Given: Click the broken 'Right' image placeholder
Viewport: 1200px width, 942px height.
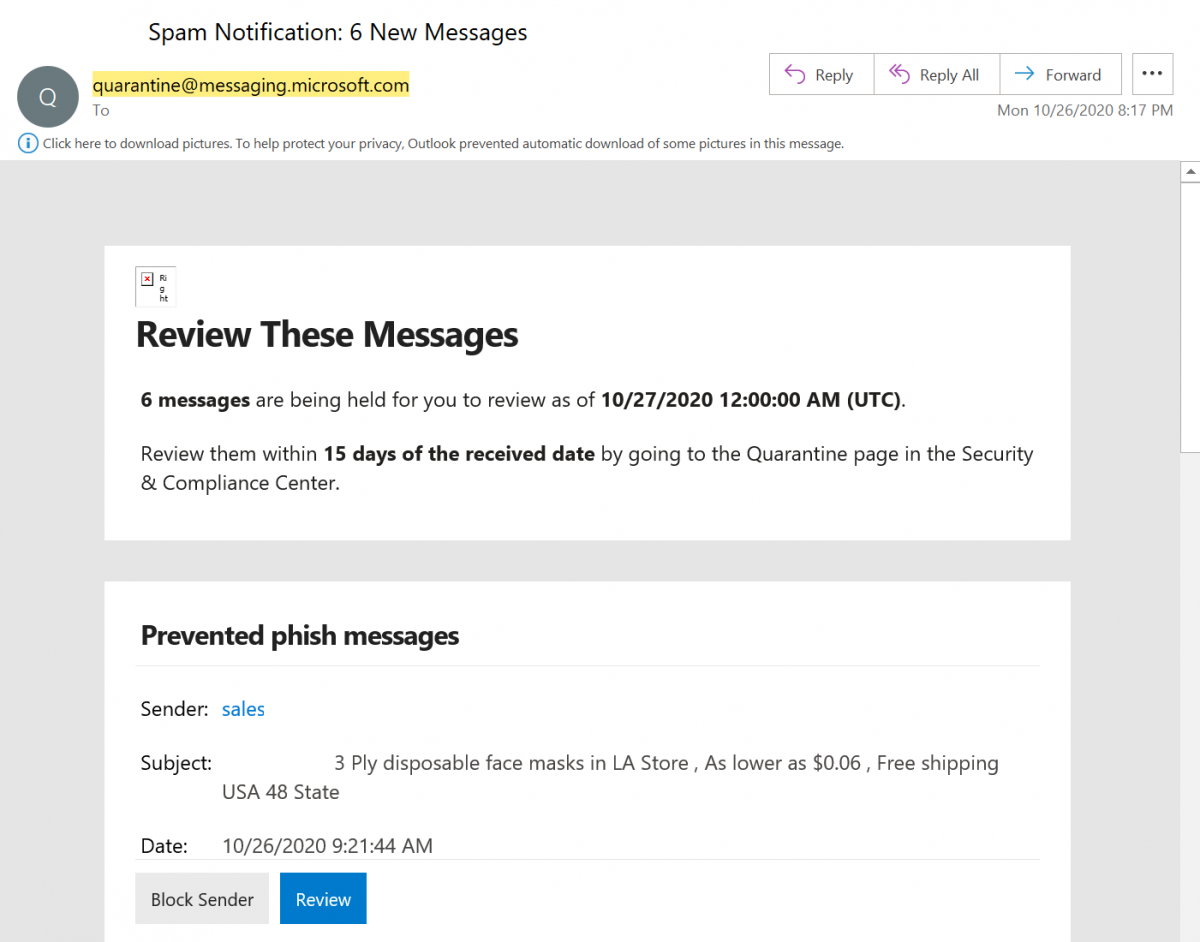Looking at the screenshot, I should pyautogui.click(x=155, y=286).
